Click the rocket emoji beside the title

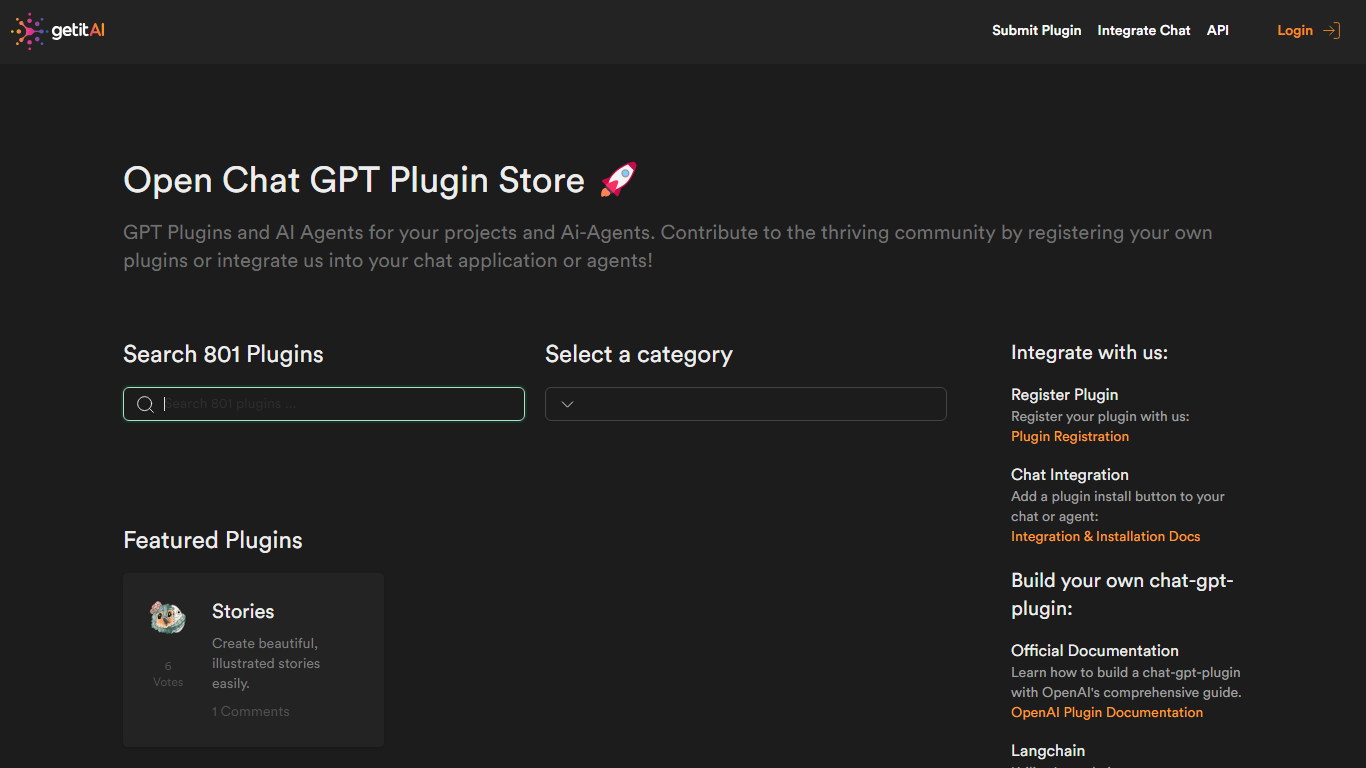[x=618, y=180]
